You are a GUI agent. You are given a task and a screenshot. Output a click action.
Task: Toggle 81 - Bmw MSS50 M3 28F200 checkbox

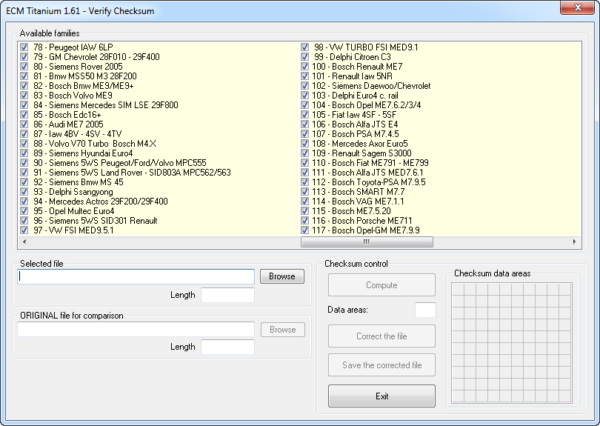[24, 76]
